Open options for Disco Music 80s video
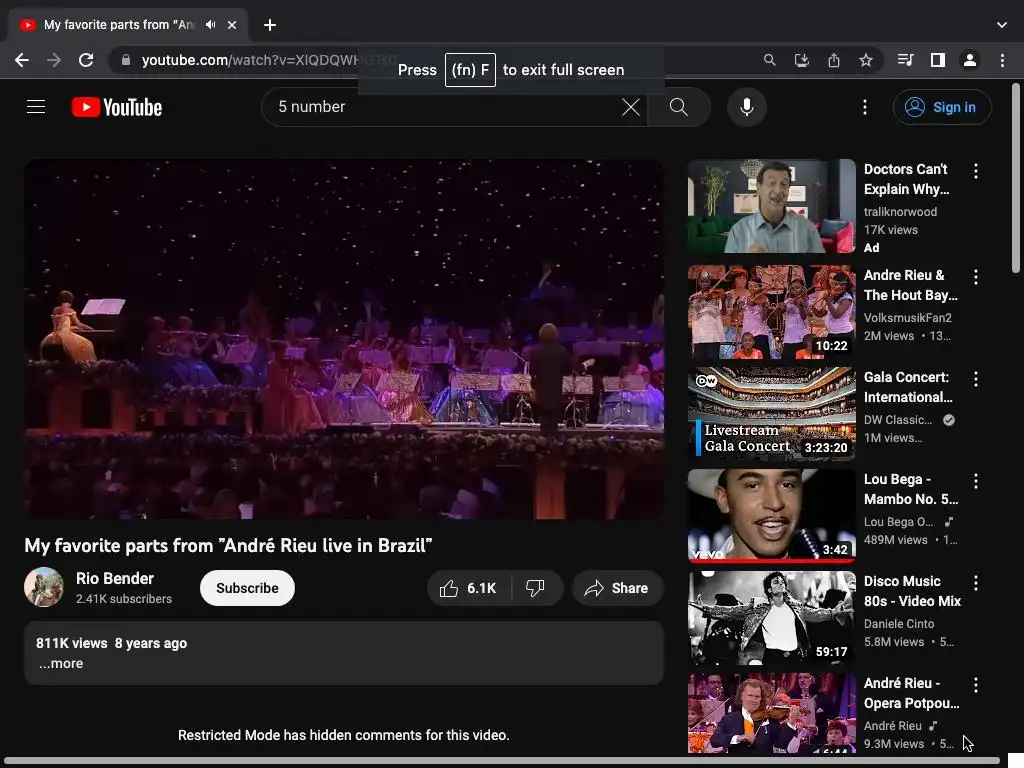 pos(976,583)
